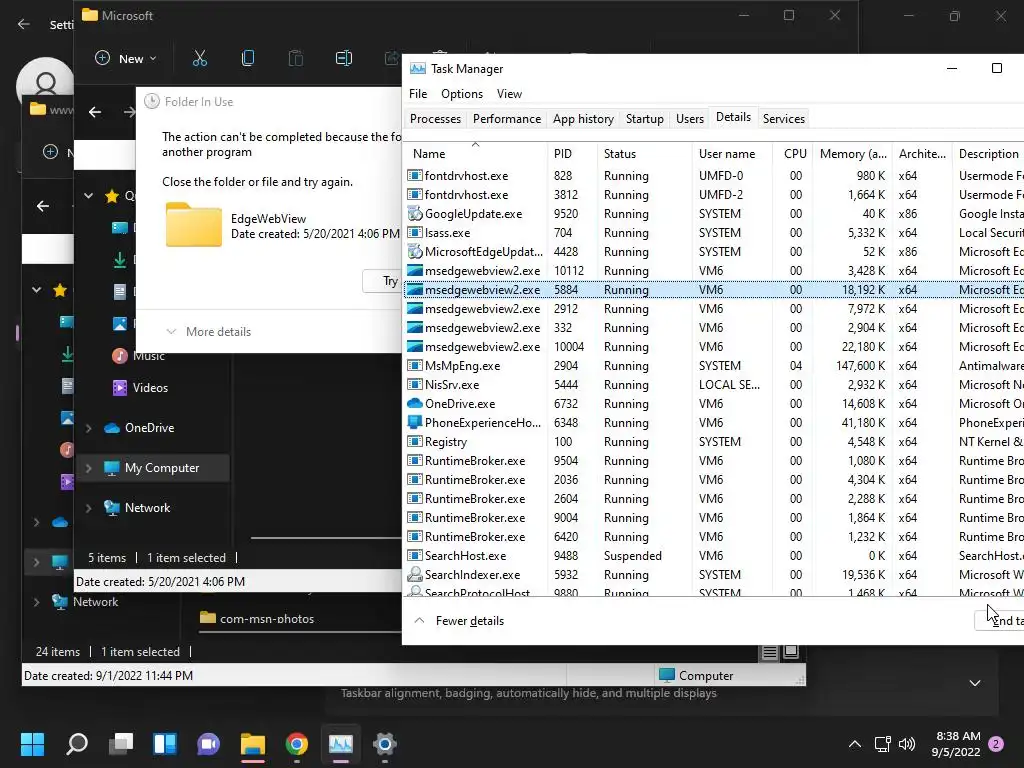The width and height of the screenshot is (1024, 768).
Task: Click the notification count badge
Action: pos(997,744)
